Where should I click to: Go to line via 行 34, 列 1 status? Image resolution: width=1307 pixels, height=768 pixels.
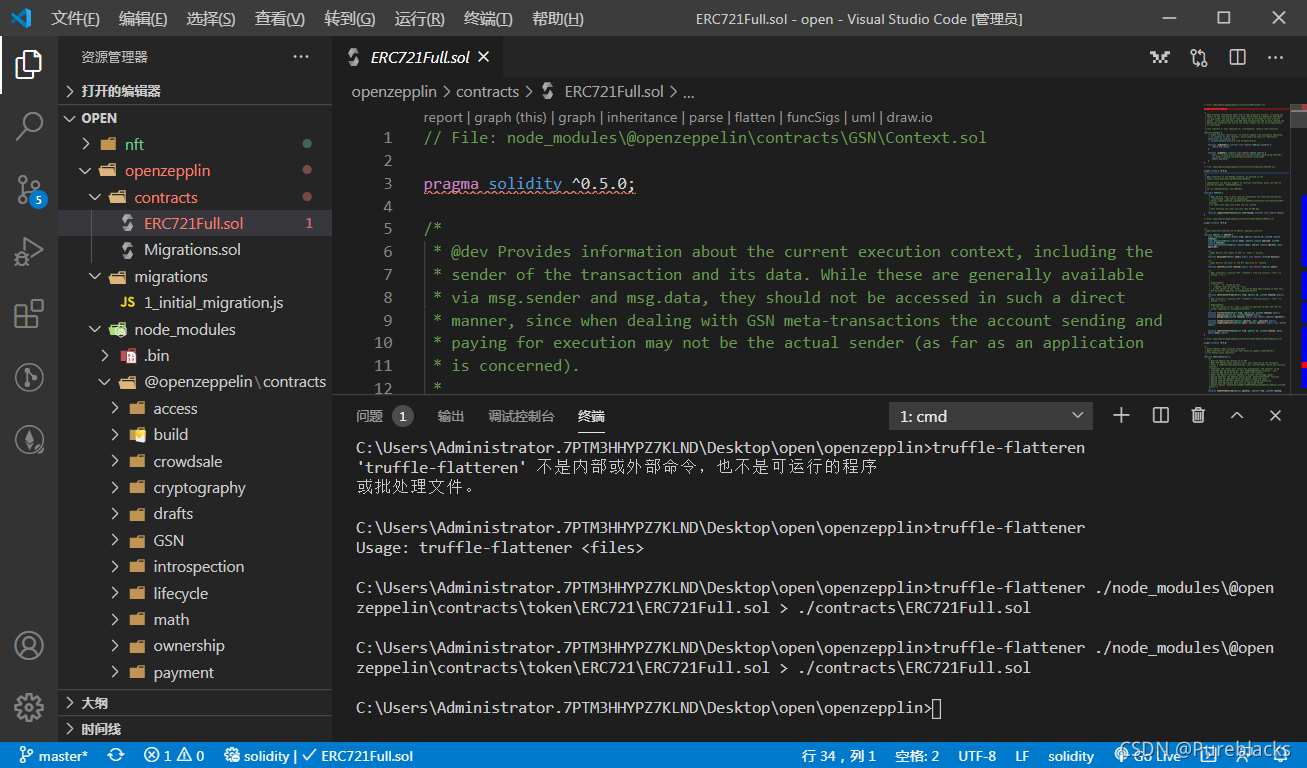[x=838, y=756]
